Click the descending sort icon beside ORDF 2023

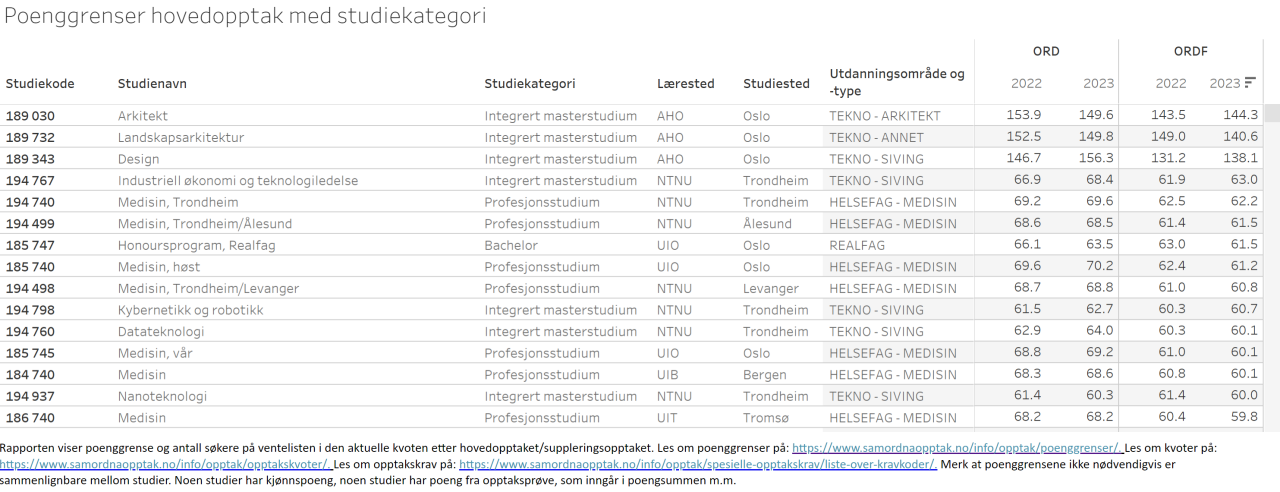[x=1250, y=83]
